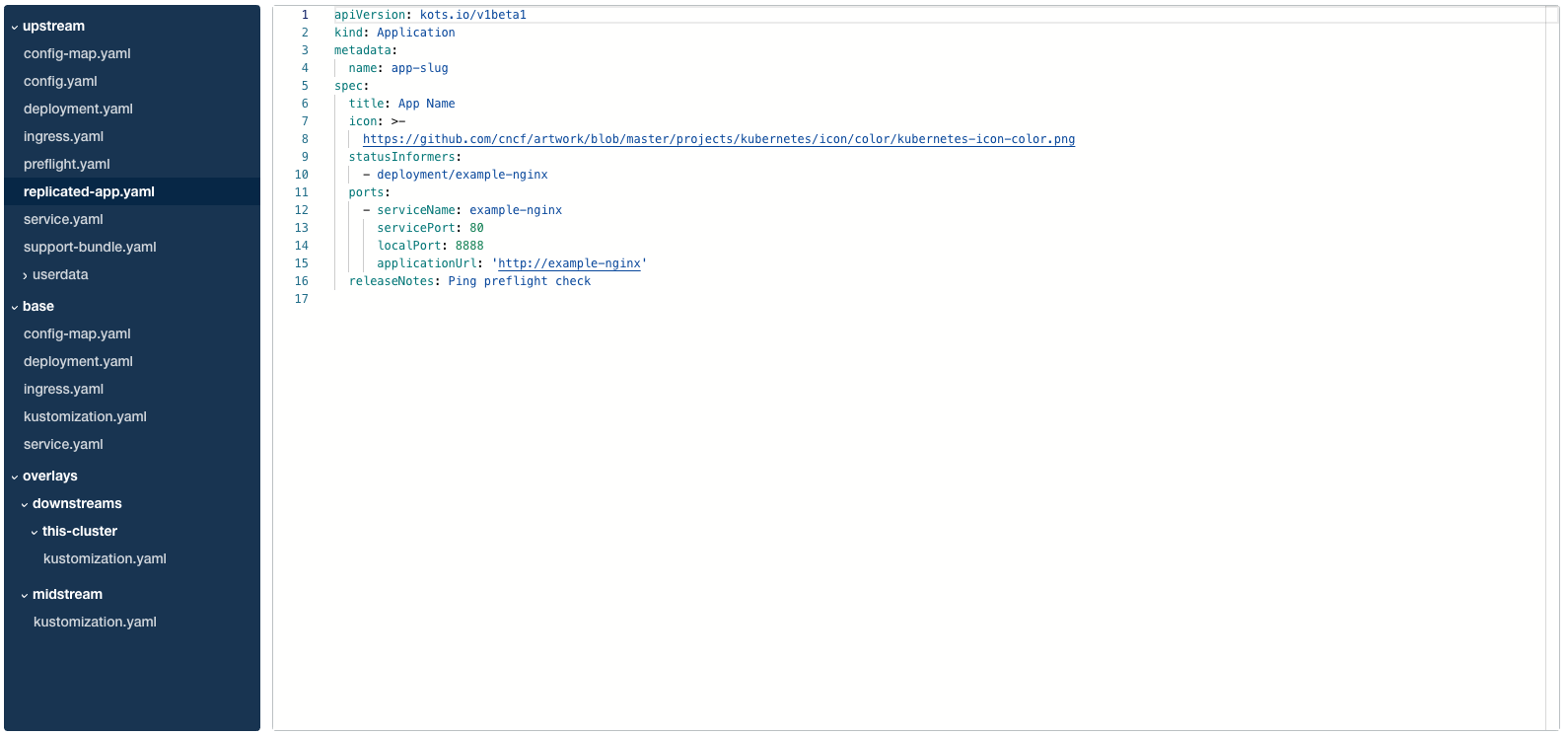
Task: Collapse the downstreams folder
Action: tap(25, 504)
